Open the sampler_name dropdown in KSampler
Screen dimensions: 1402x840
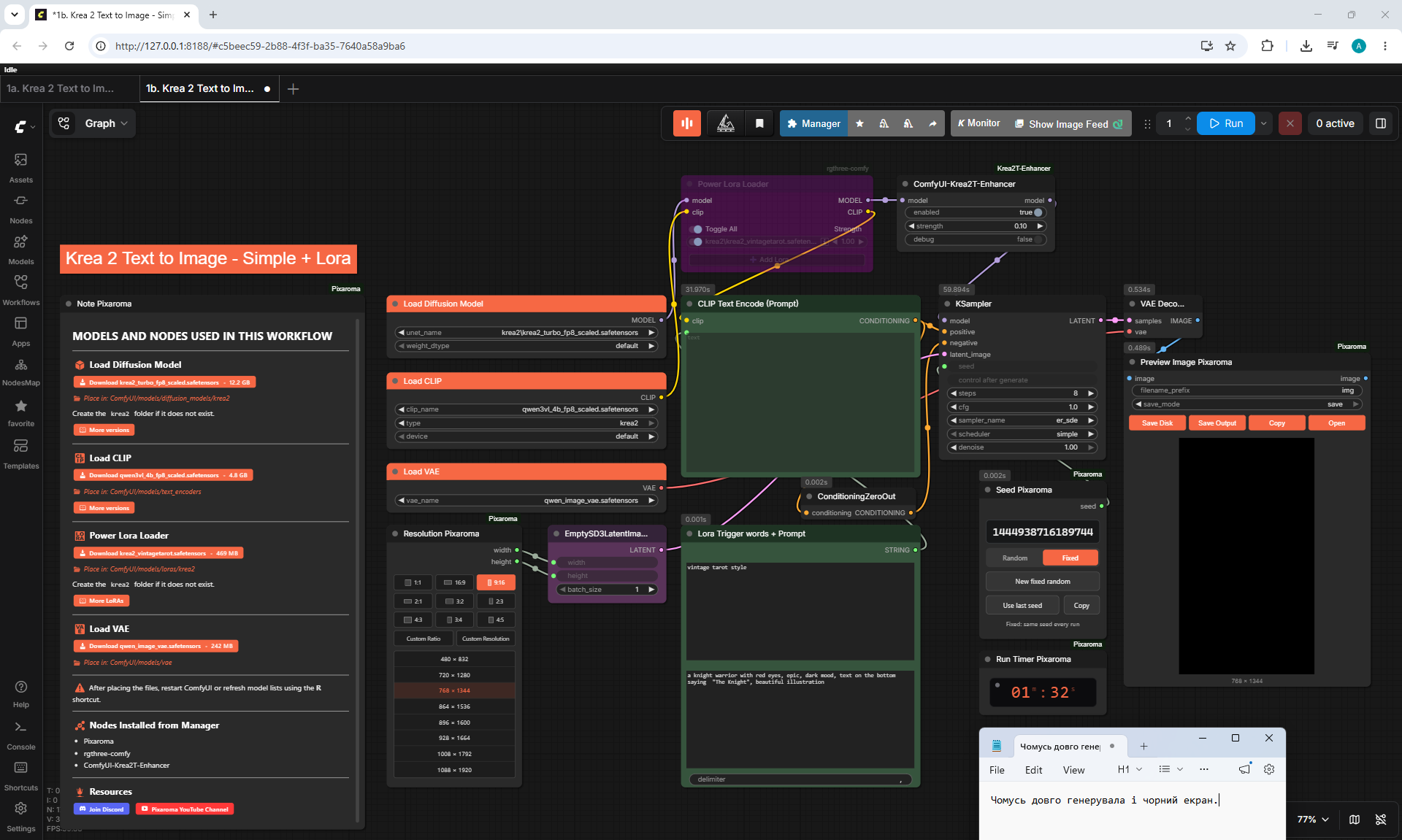1022,420
